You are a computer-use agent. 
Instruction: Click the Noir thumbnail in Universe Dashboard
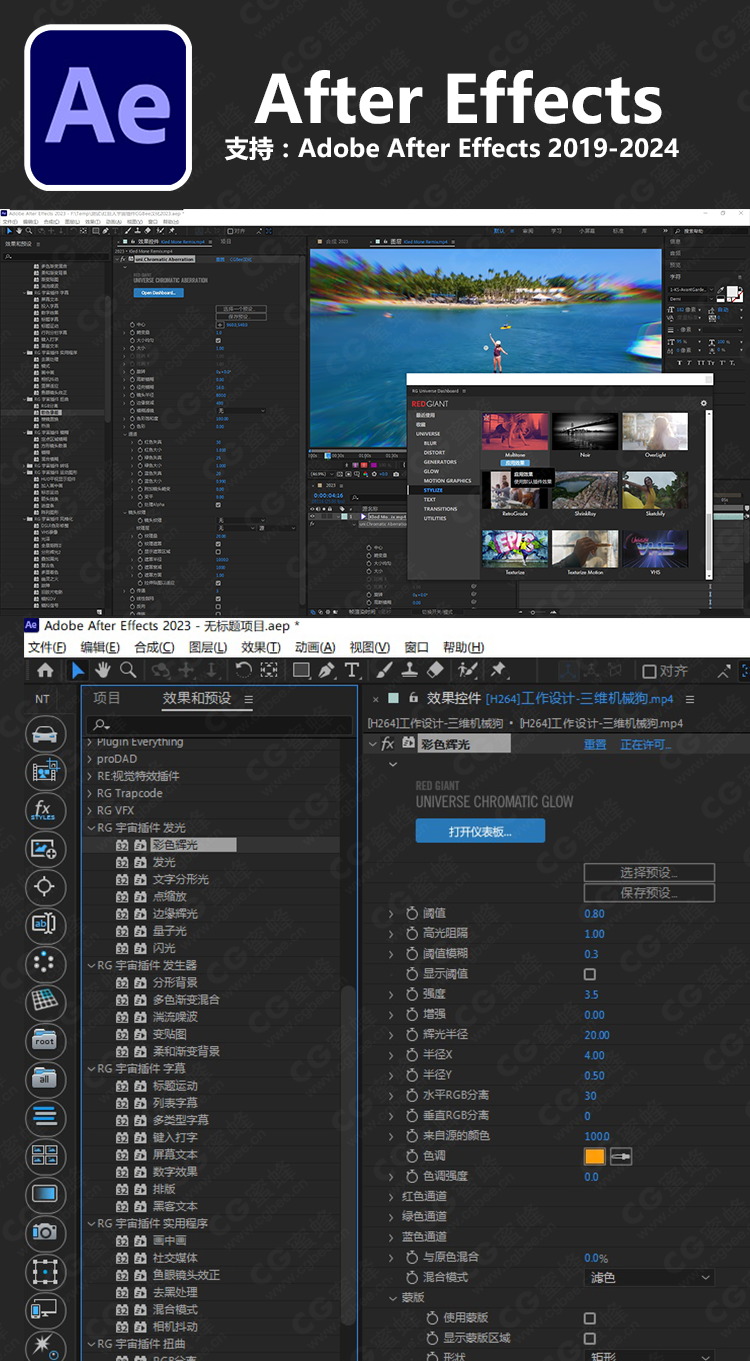(x=585, y=431)
